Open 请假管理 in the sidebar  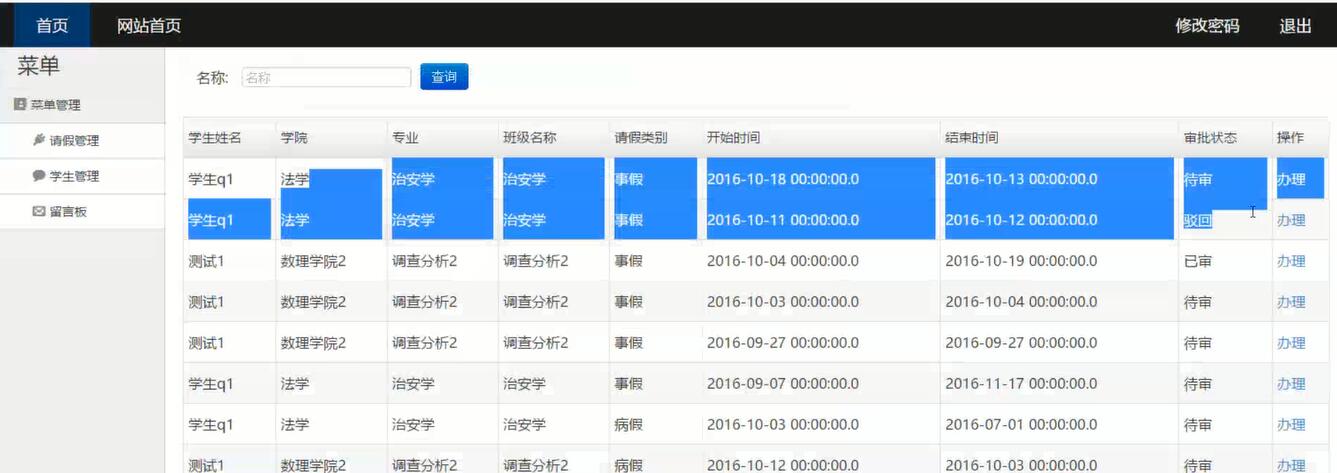pyautogui.click(x=74, y=141)
